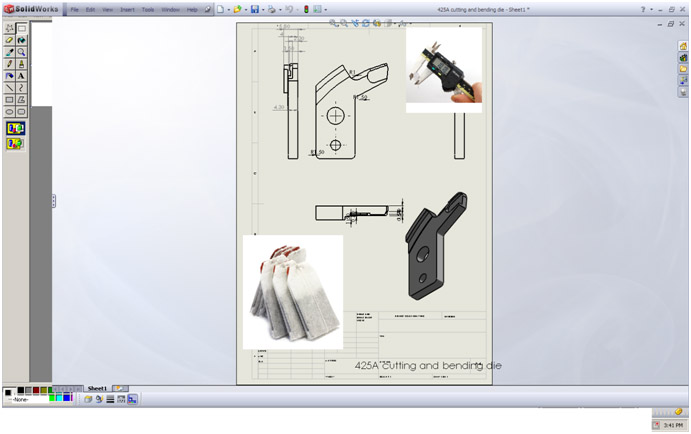691x434 pixels.
Task: Open the SolidWorks Tools menu
Action: (x=148, y=9)
